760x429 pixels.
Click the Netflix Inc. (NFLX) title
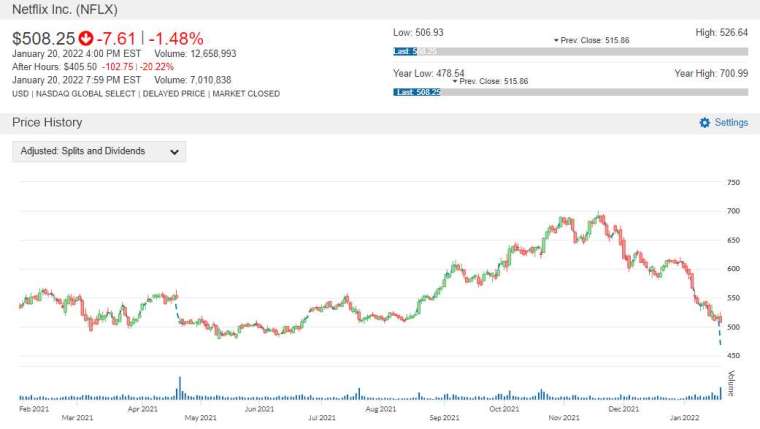tap(65, 9)
